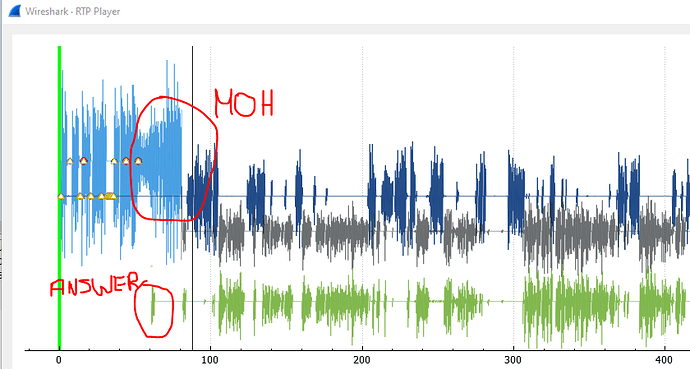Click the red MOH annotation text
The image size is (690, 369).
tap(244, 103)
